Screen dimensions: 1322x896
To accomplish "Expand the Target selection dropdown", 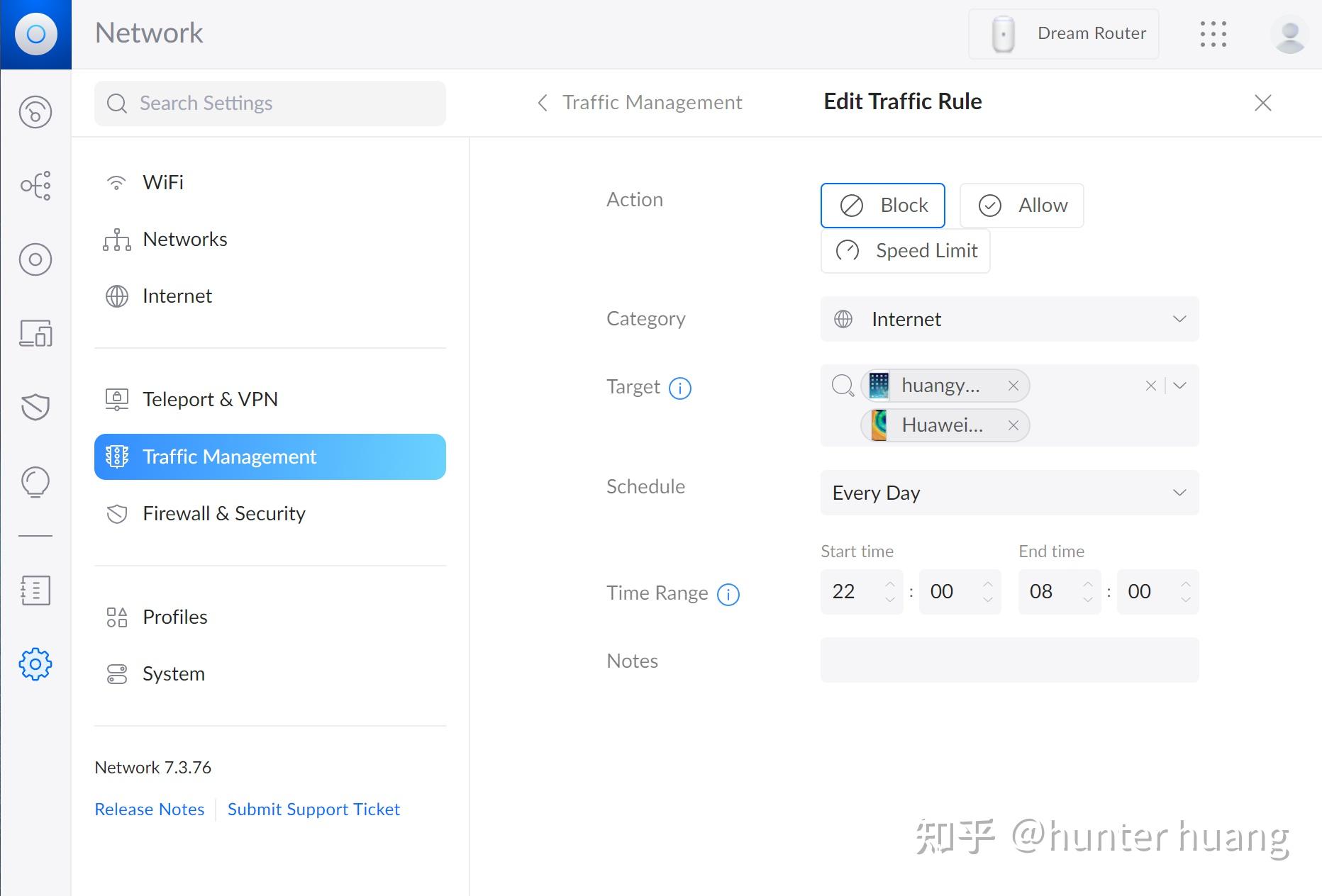I will 1179,386.
